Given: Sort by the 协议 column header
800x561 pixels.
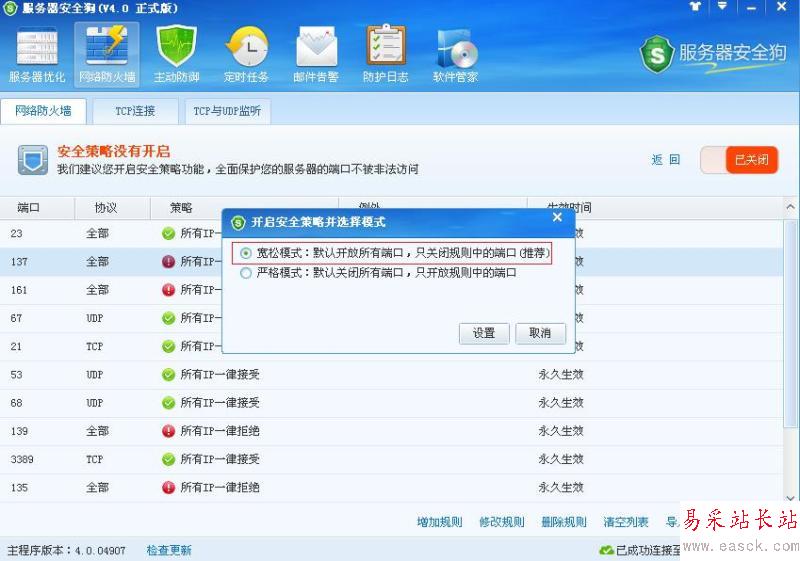Looking at the screenshot, I should pos(113,208).
